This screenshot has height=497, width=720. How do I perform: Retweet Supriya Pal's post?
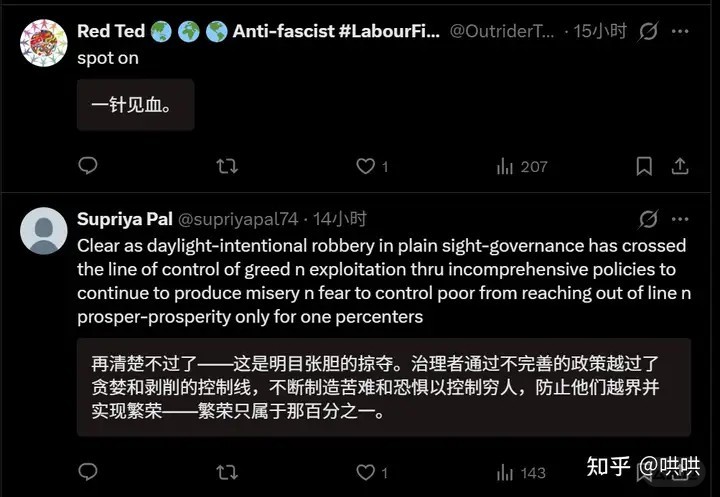pyautogui.click(x=227, y=472)
